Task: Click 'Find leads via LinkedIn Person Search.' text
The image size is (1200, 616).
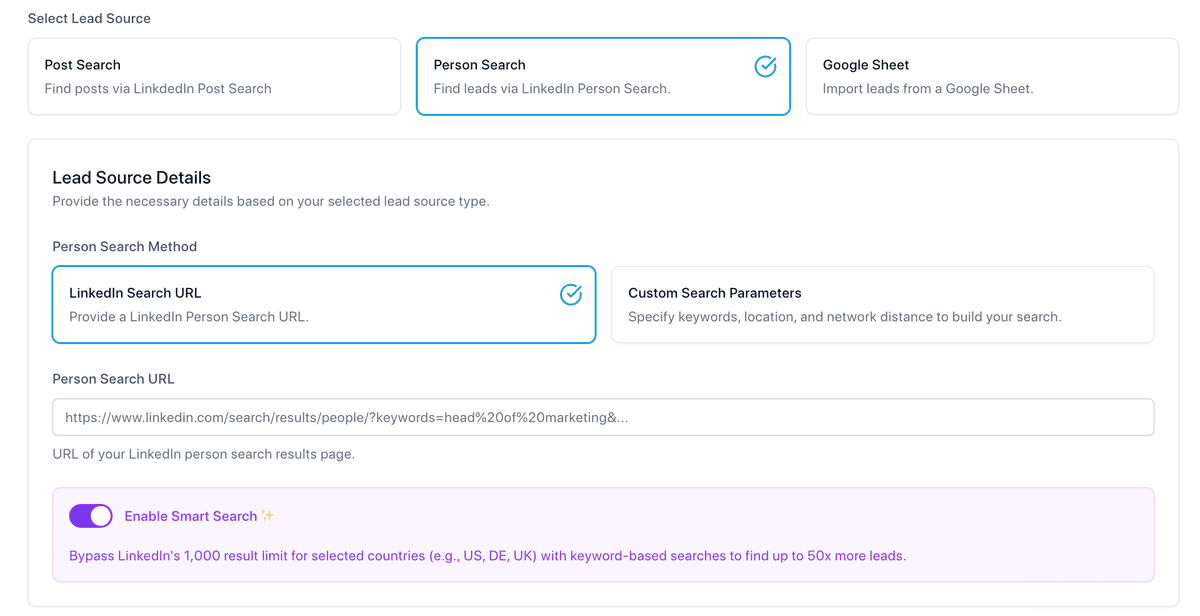Action: click(552, 88)
